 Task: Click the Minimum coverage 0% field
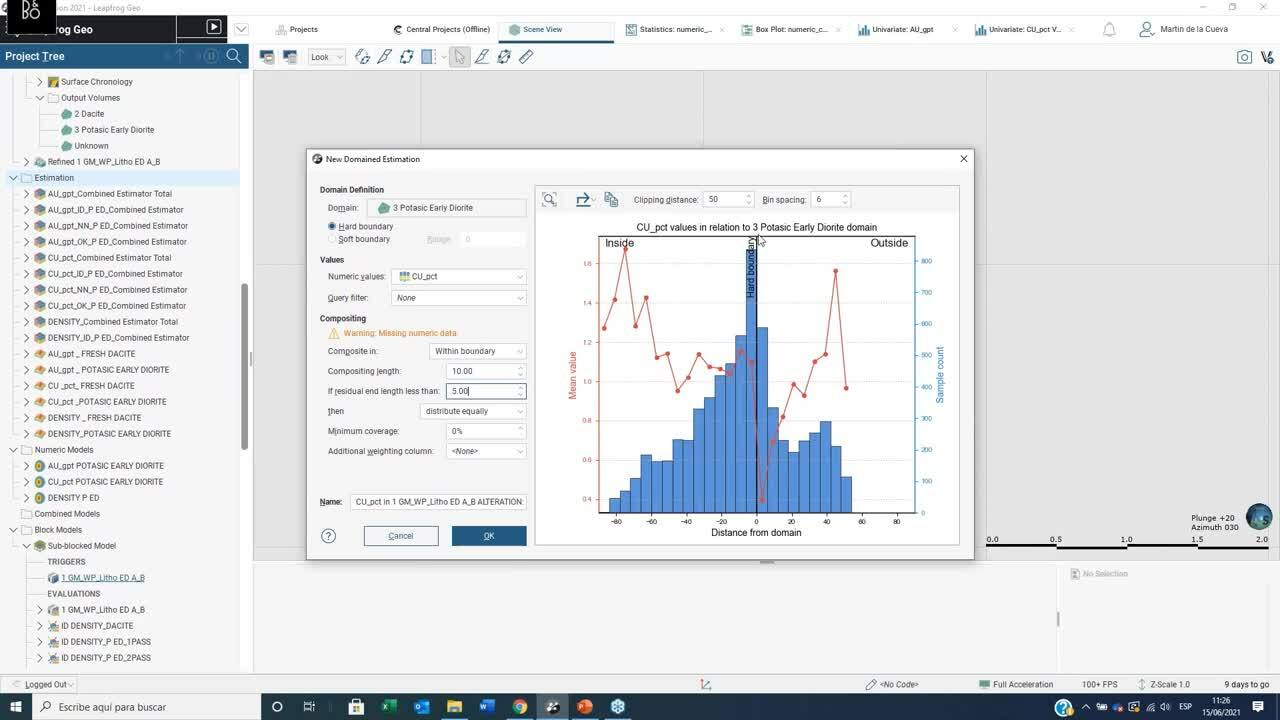tap(486, 431)
